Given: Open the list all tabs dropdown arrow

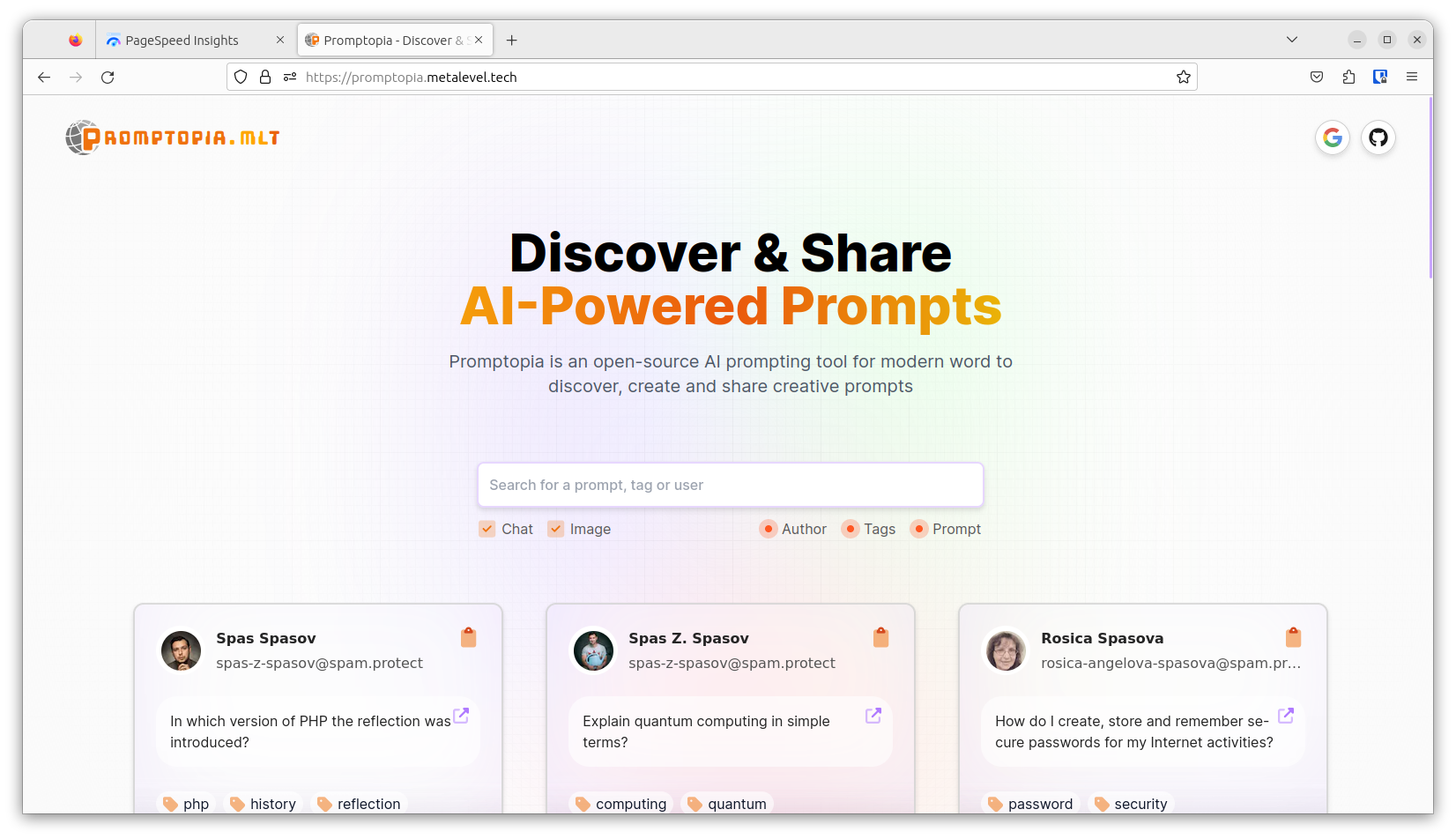Looking at the screenshot, I should click(1292, 40).
